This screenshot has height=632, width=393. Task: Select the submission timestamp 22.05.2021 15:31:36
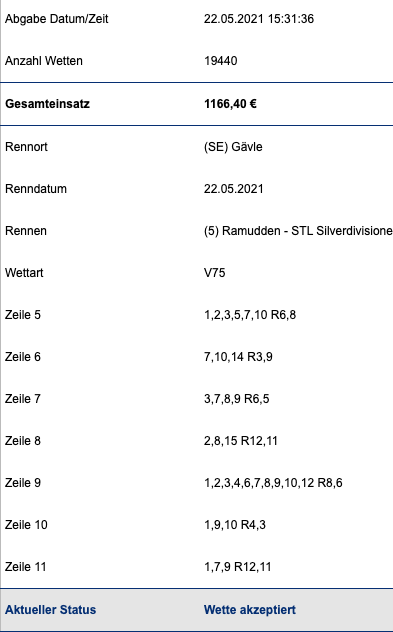(259, 19)
